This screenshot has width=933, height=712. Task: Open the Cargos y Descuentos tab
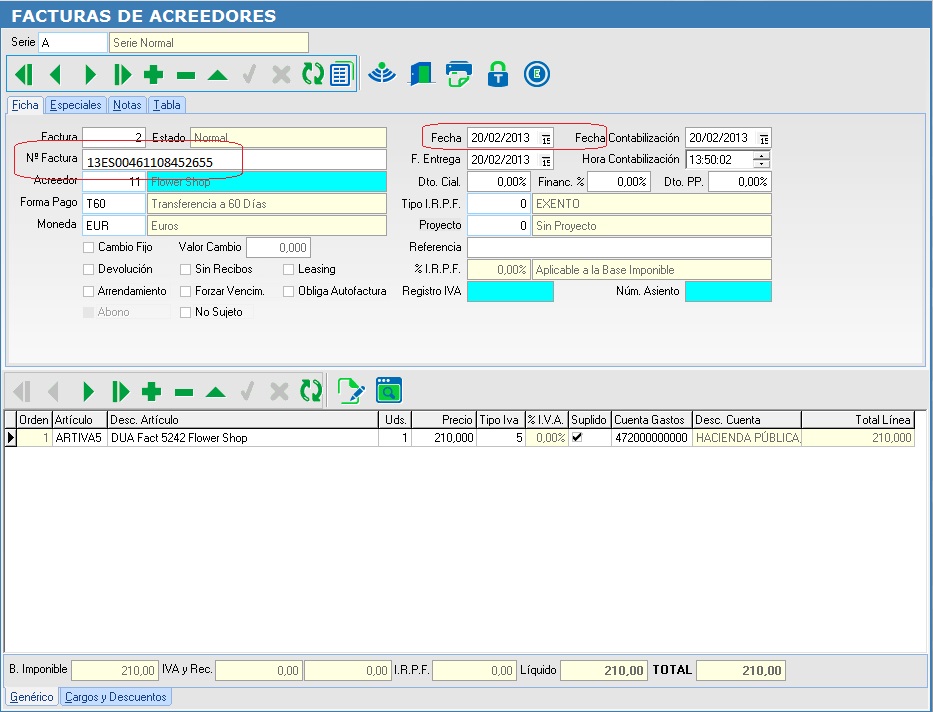tap(116, 697)
